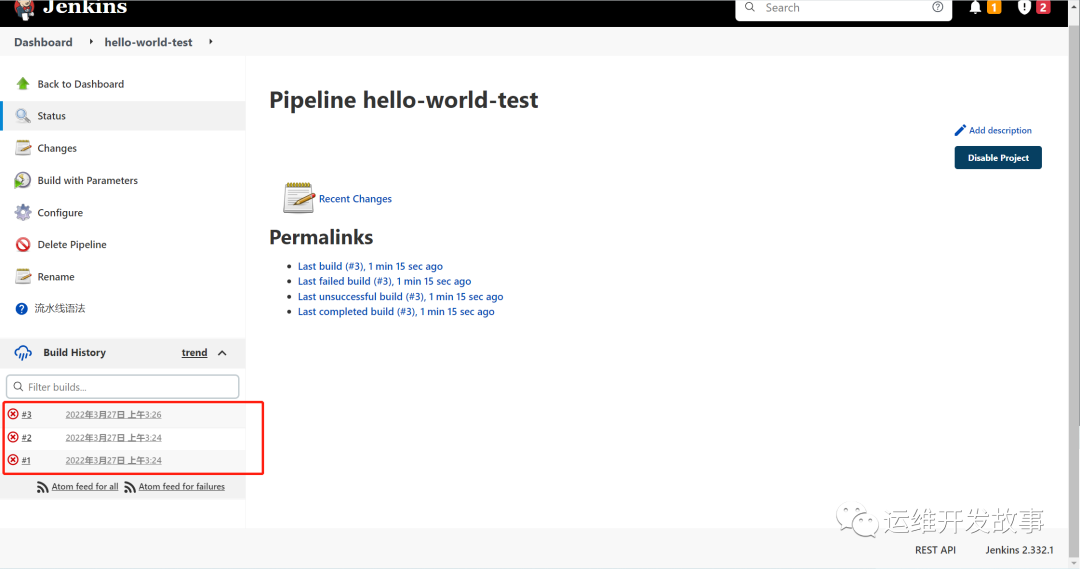Open the build history trend link
This screenshot has height=569, width=1080.
click(x=194, y=353)
